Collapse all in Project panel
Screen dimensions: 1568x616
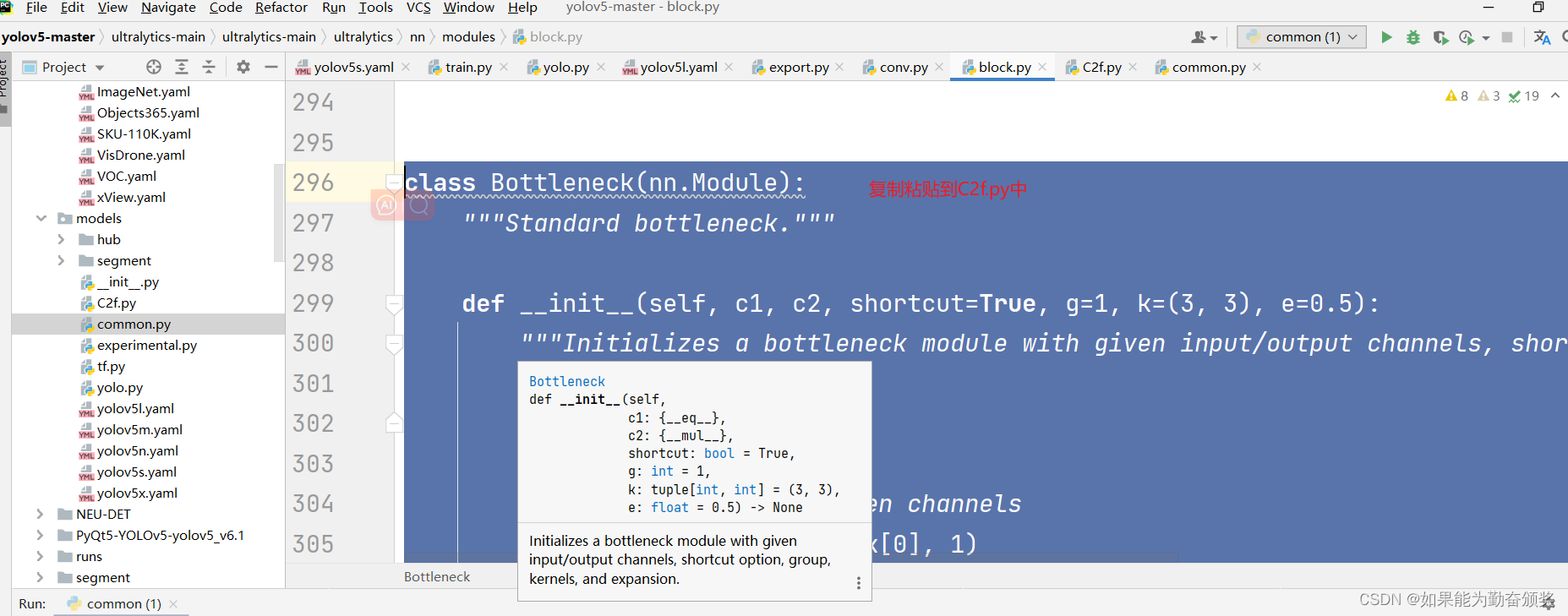(x=209, y=67)
